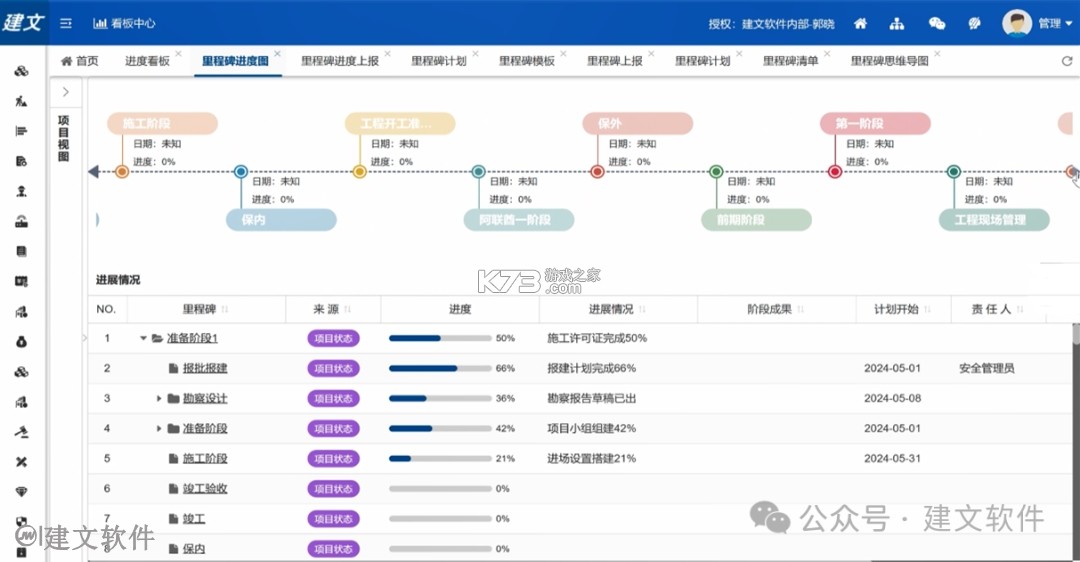Screen dimensions: 1080x562
Task: Click the 66% progress bar of 报批报建
Action: [441, 368]
